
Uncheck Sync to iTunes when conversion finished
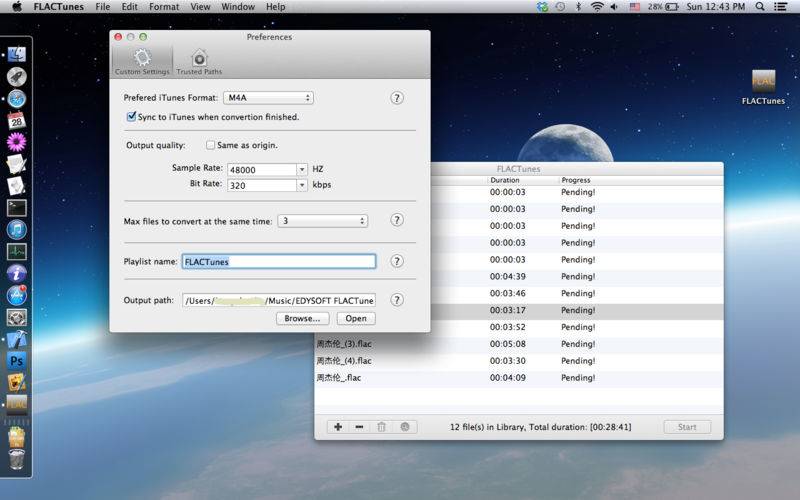pyautogui.click(x=131, y=116)
